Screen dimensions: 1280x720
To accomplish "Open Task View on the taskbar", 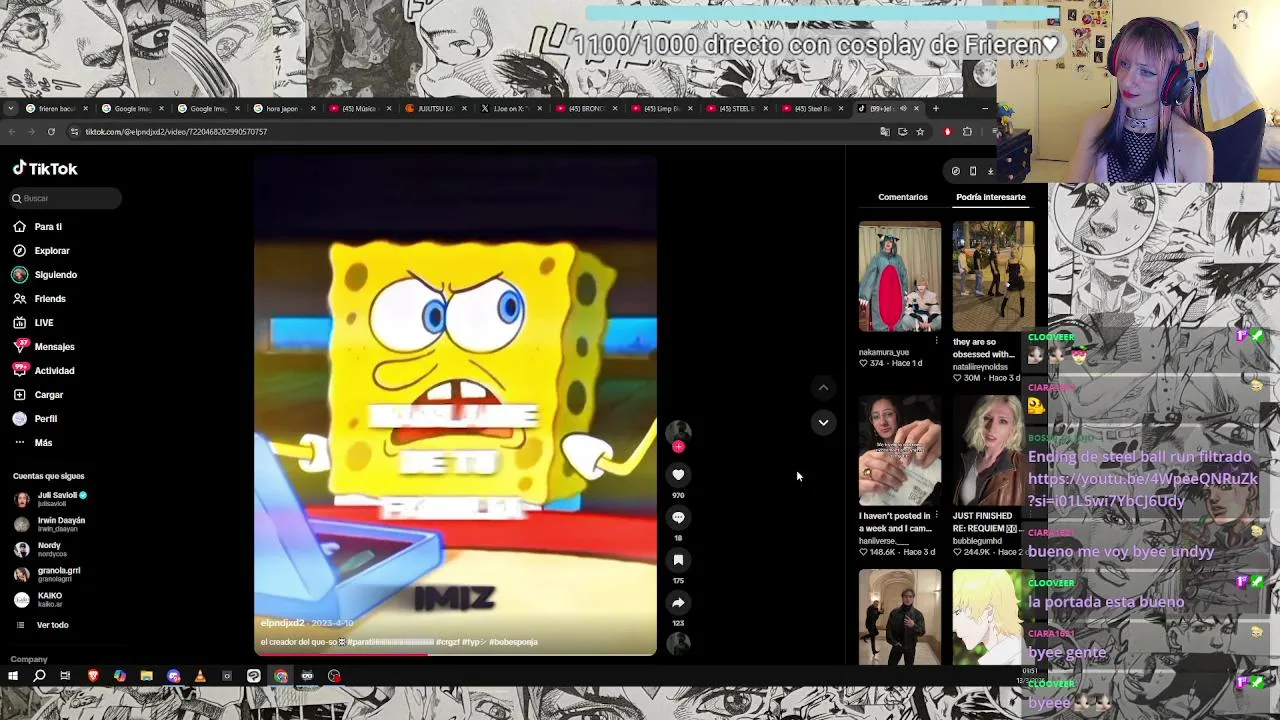I will [65, 677].
